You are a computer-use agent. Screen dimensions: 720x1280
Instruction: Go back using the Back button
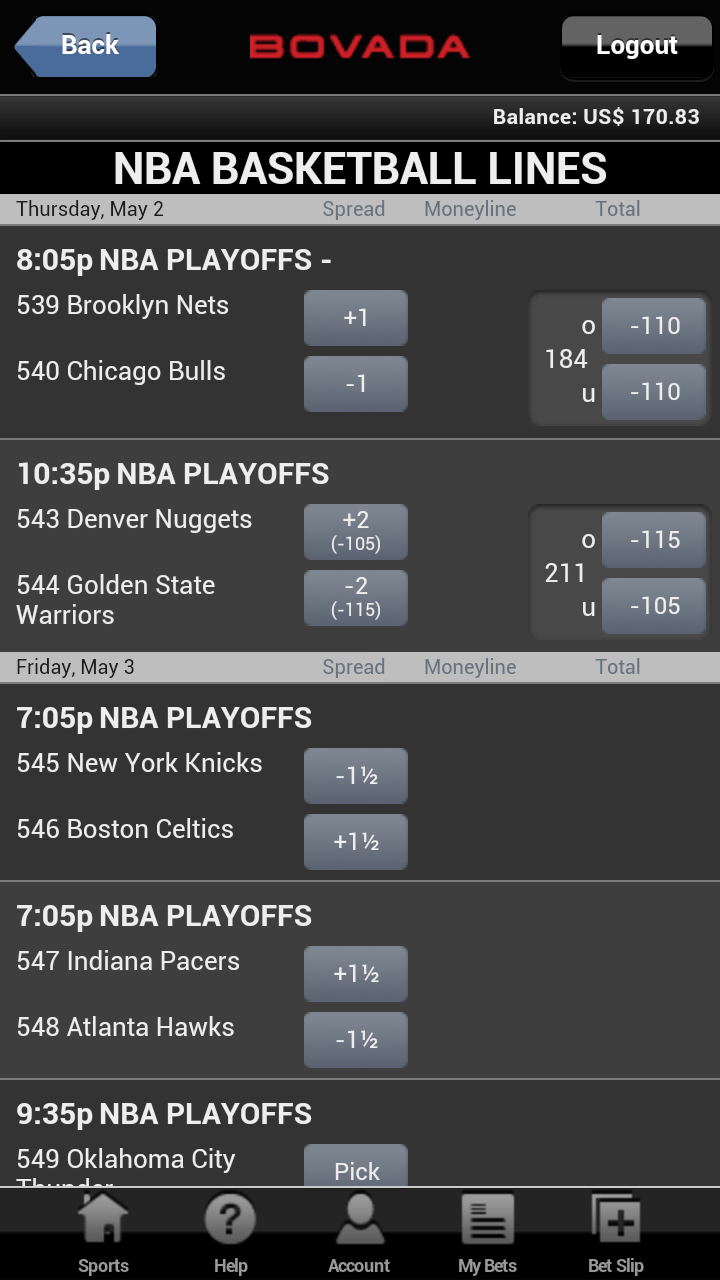click(x=87, y=46)
